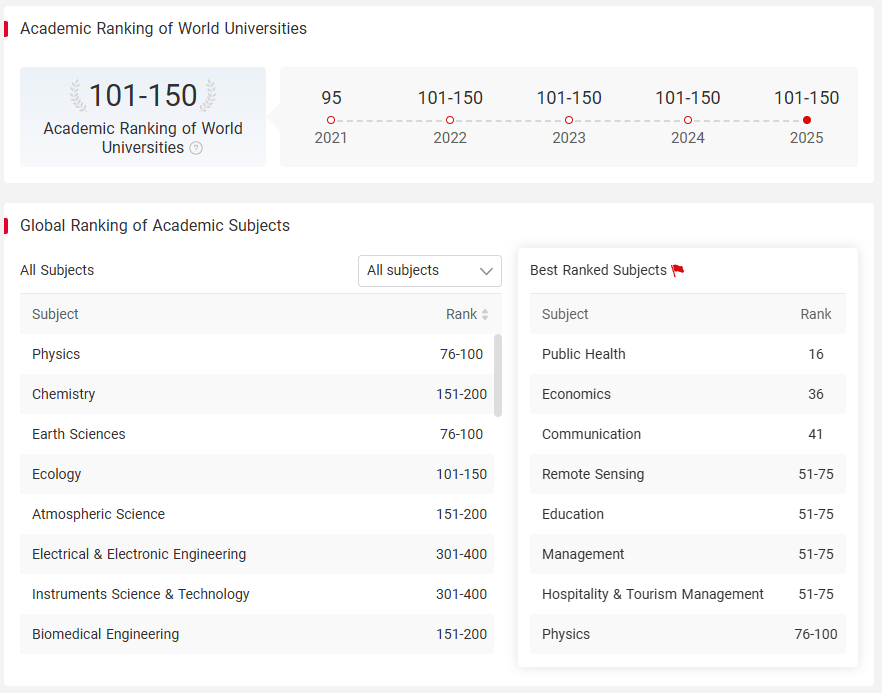Select the 2022 ranking timeline marker
This screenshot has height=693, width=882.
pos(450,120)
